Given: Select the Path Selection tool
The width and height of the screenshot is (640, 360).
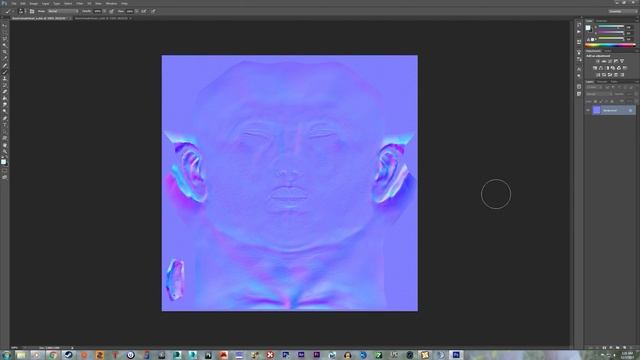Looking at the screenshot, I should click(5, 131).
